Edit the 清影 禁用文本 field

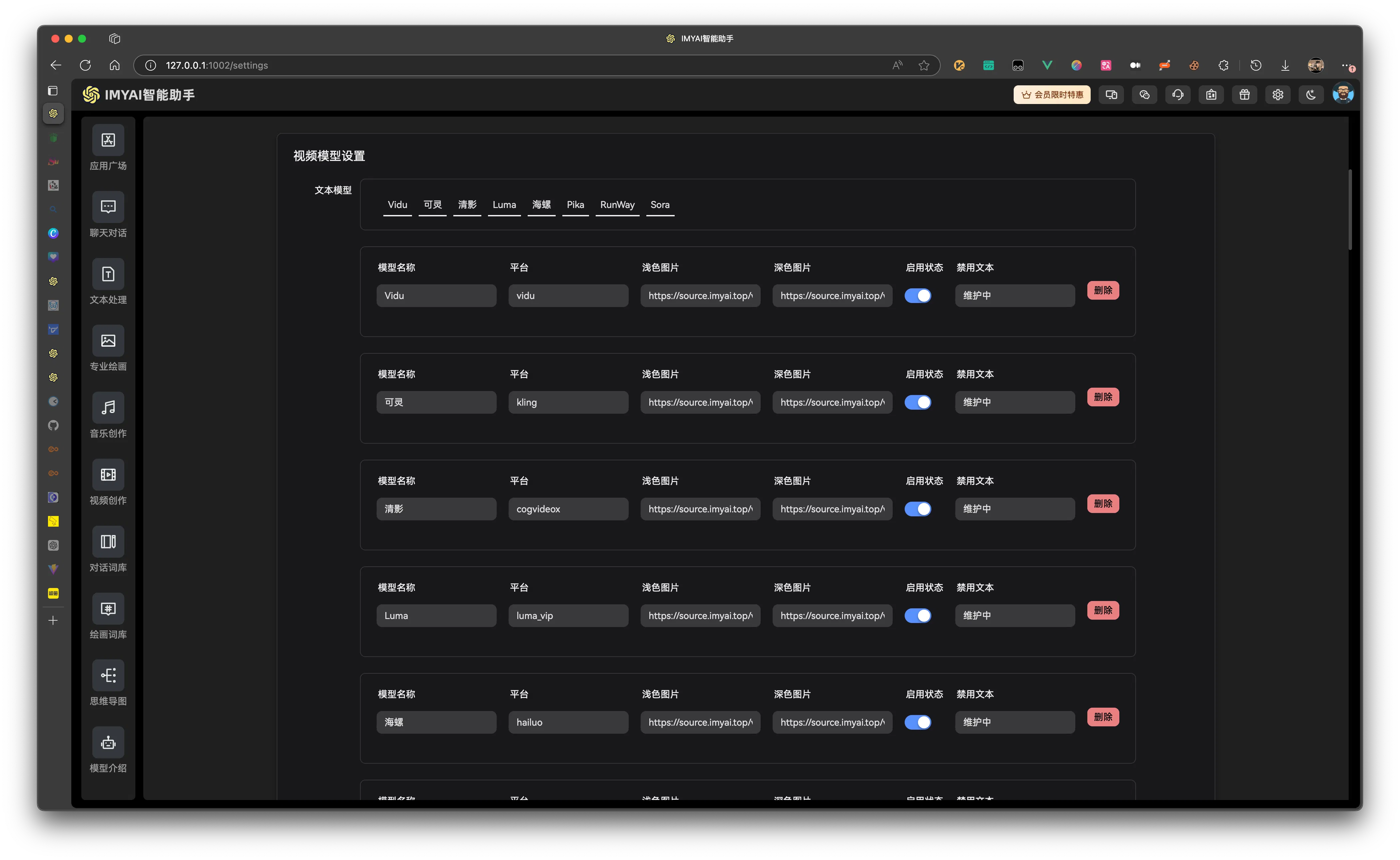(x=1015, y=509)
